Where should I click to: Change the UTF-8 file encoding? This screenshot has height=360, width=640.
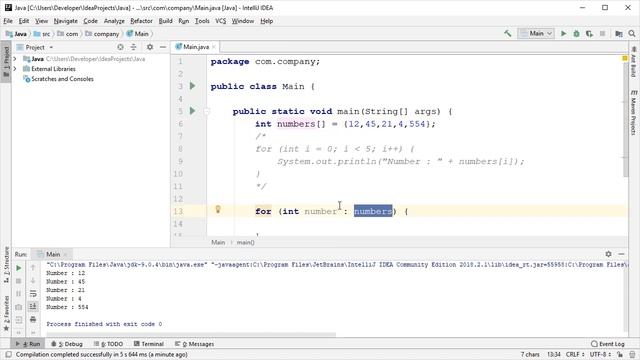[x=601, y=354]
